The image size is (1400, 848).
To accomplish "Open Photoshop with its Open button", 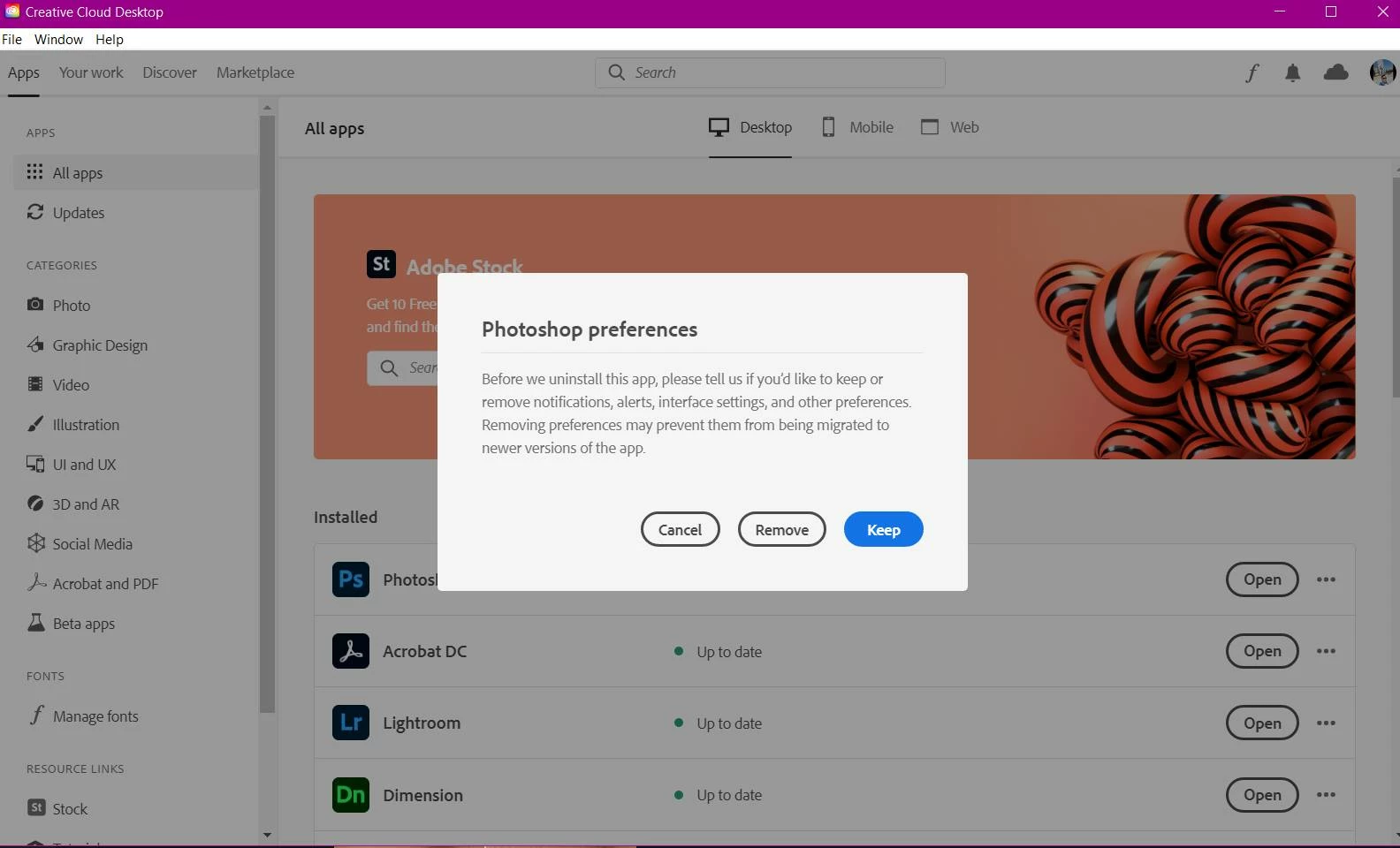I will (1262, 579).
